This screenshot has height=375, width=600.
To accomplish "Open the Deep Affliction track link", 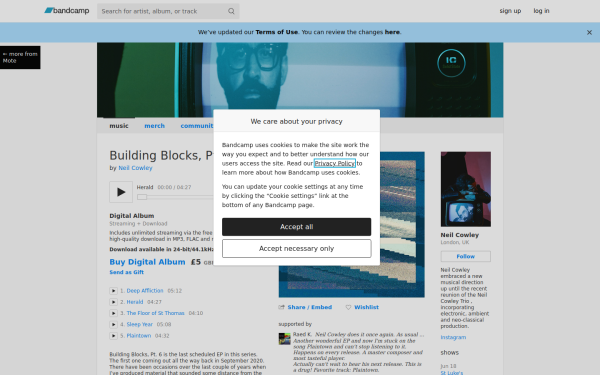I will (145, 291).
